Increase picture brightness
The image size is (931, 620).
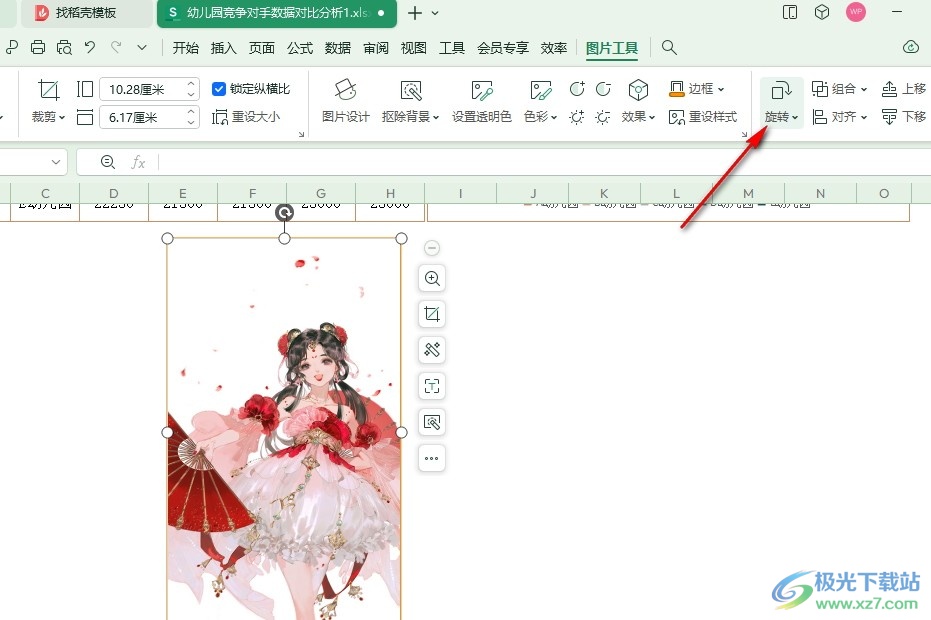click(x=577, y=117)
